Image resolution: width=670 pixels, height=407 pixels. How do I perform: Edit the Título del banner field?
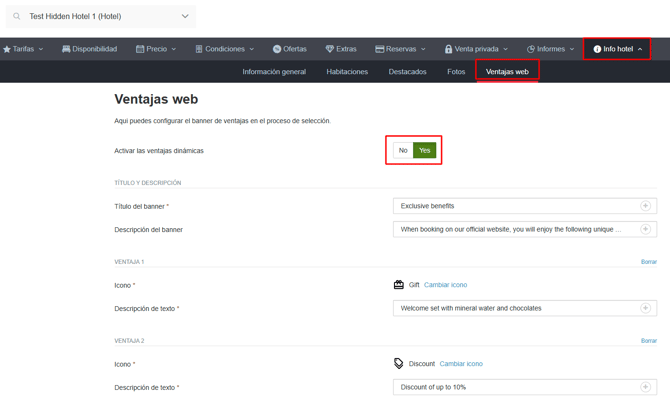[525, 206]
